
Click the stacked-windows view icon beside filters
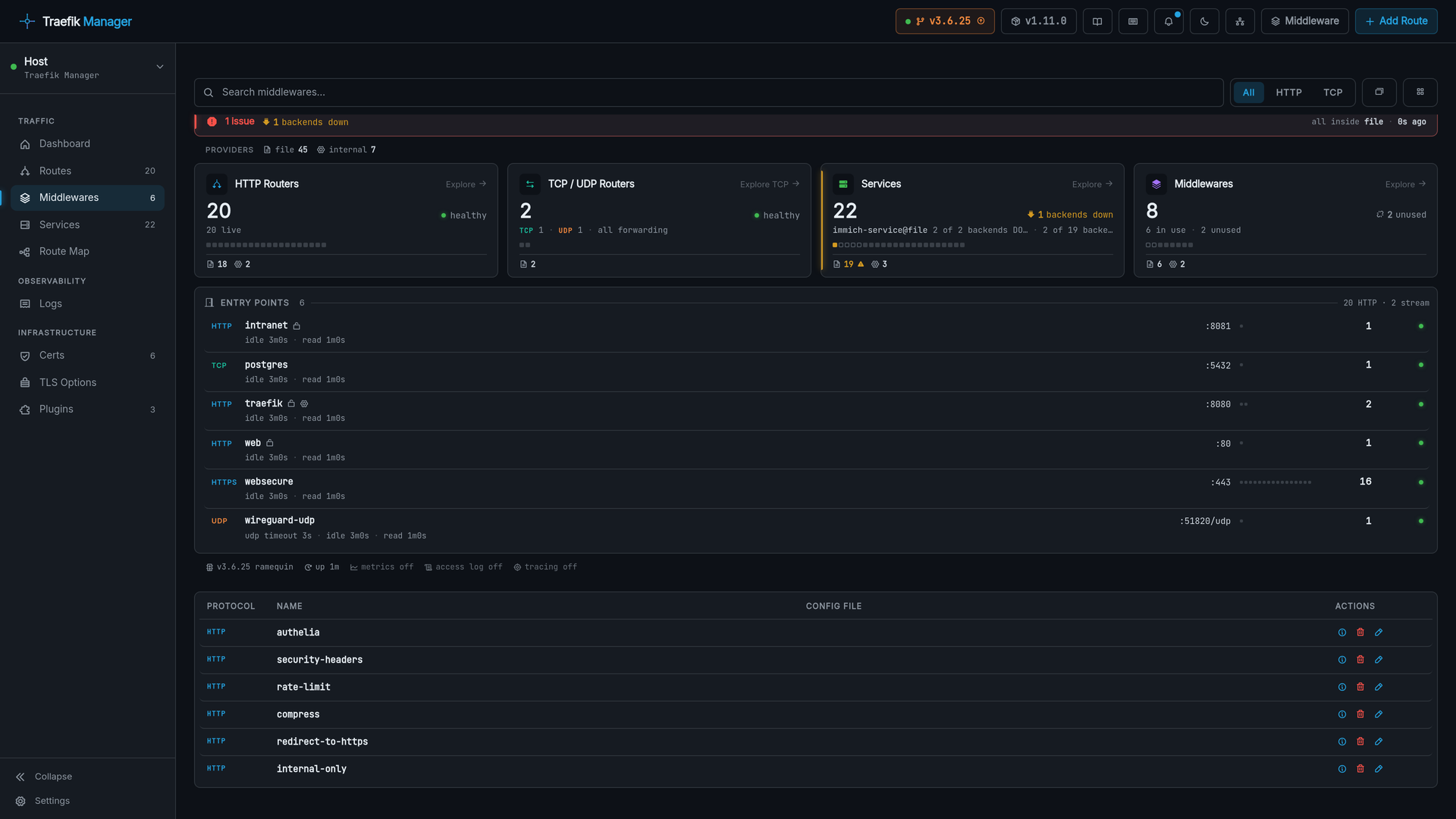click(x=1379, y=93)
